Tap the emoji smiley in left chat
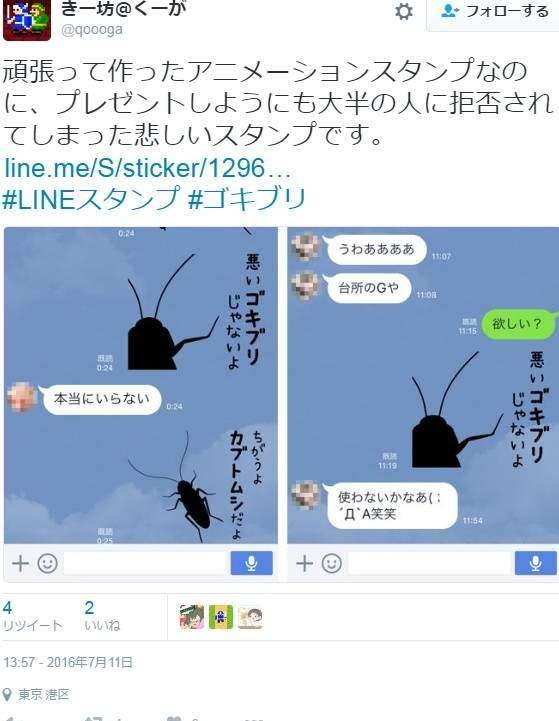Screen dimensions: 559x721 pyautogui.click(x=47, y=563)
